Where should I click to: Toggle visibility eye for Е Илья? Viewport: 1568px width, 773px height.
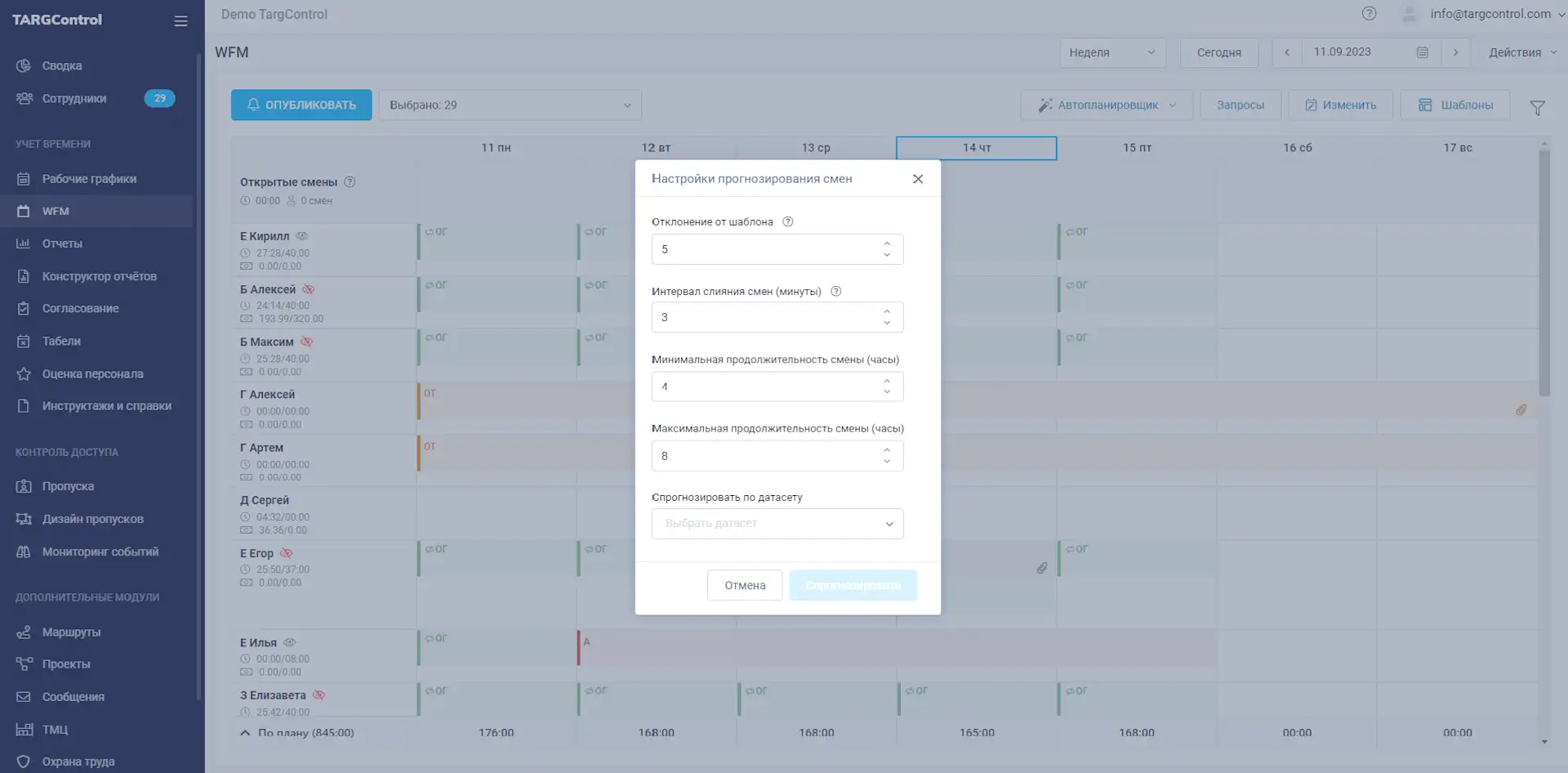click(x=289, y=642)
